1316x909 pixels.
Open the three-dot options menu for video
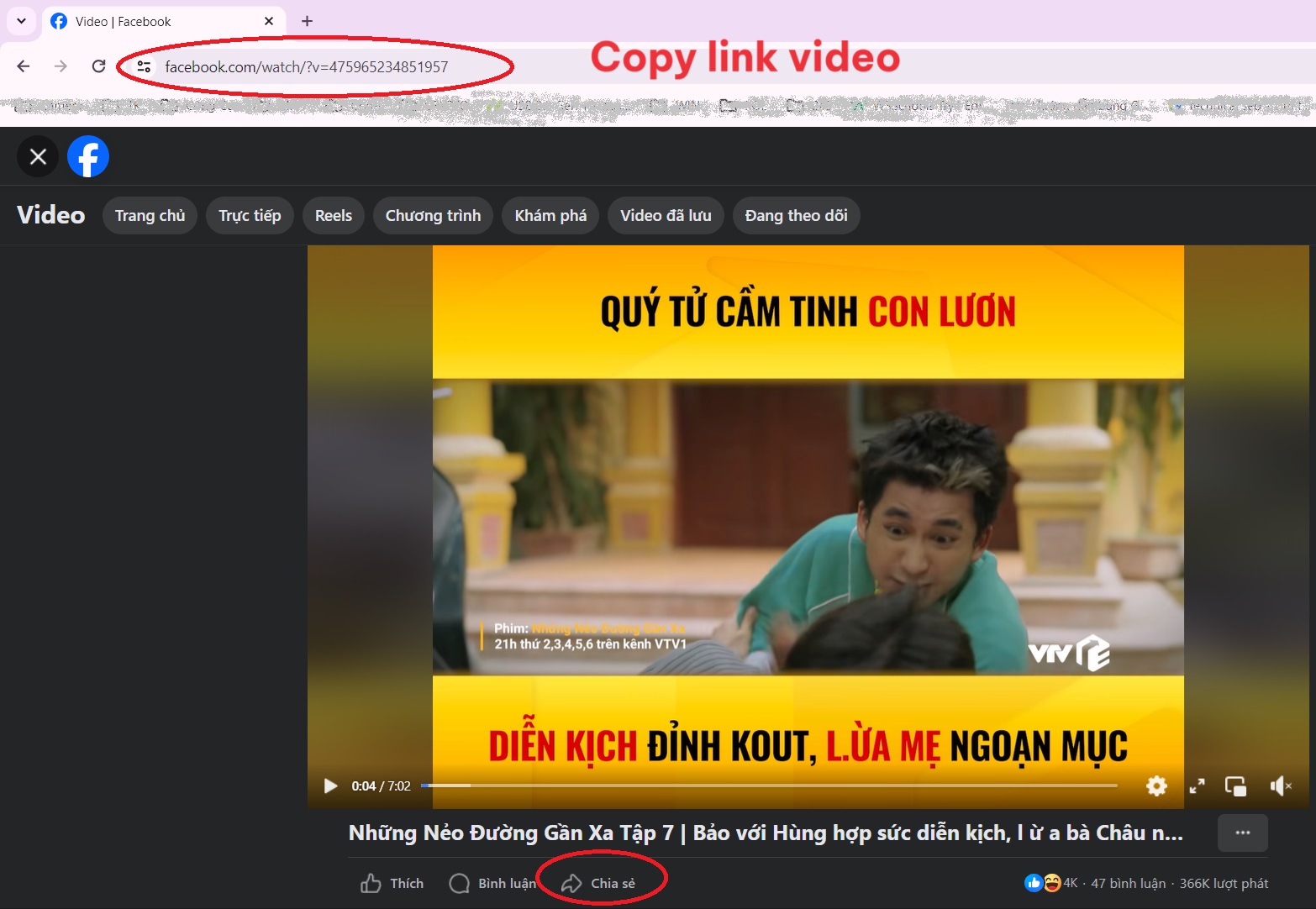(1243, 833)
